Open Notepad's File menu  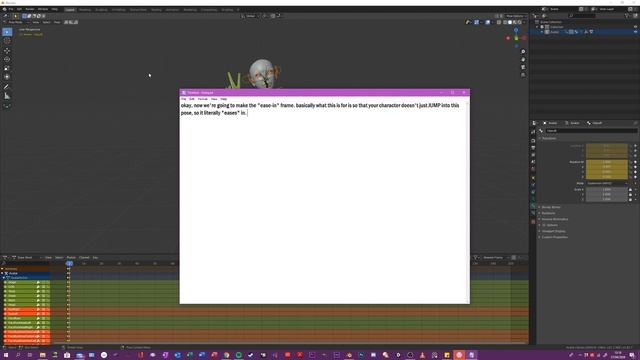pos(184,99)
